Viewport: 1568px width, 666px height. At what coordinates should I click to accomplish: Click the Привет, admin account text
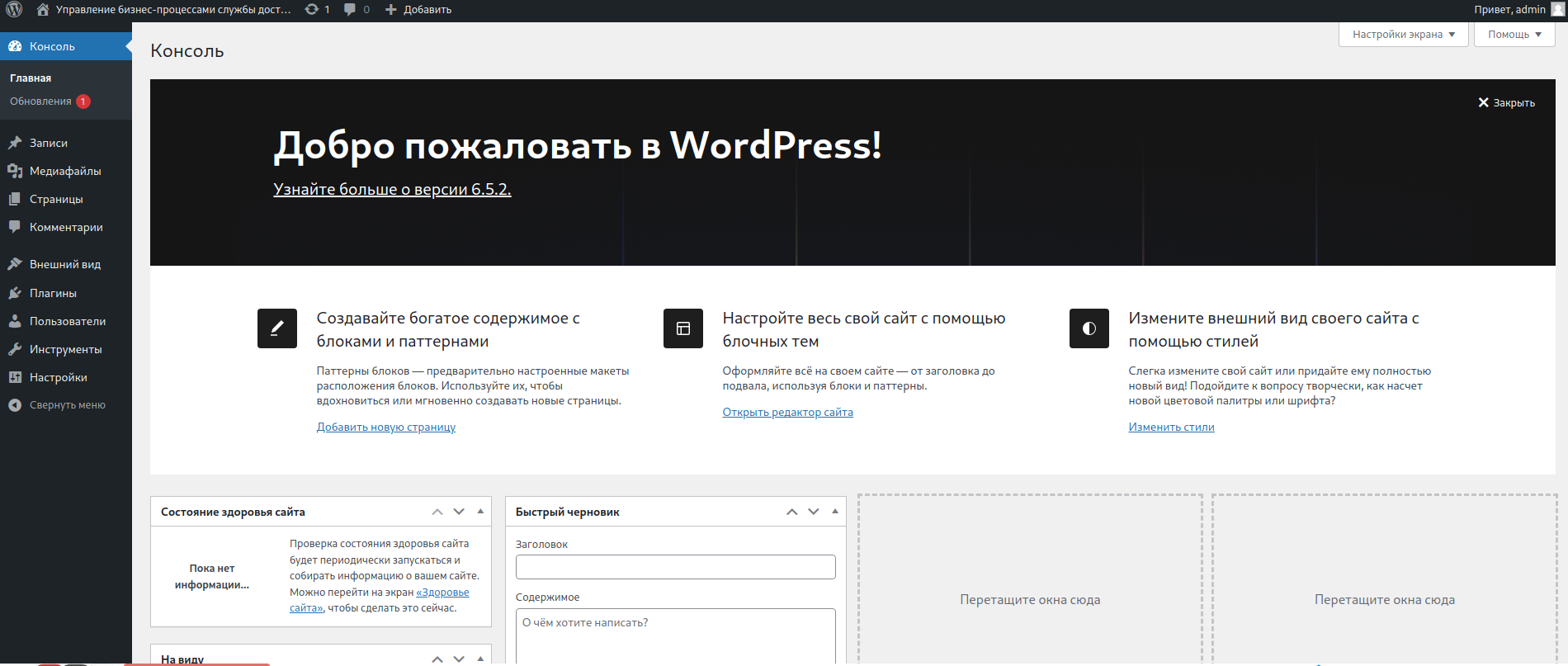coord(1509,10)
